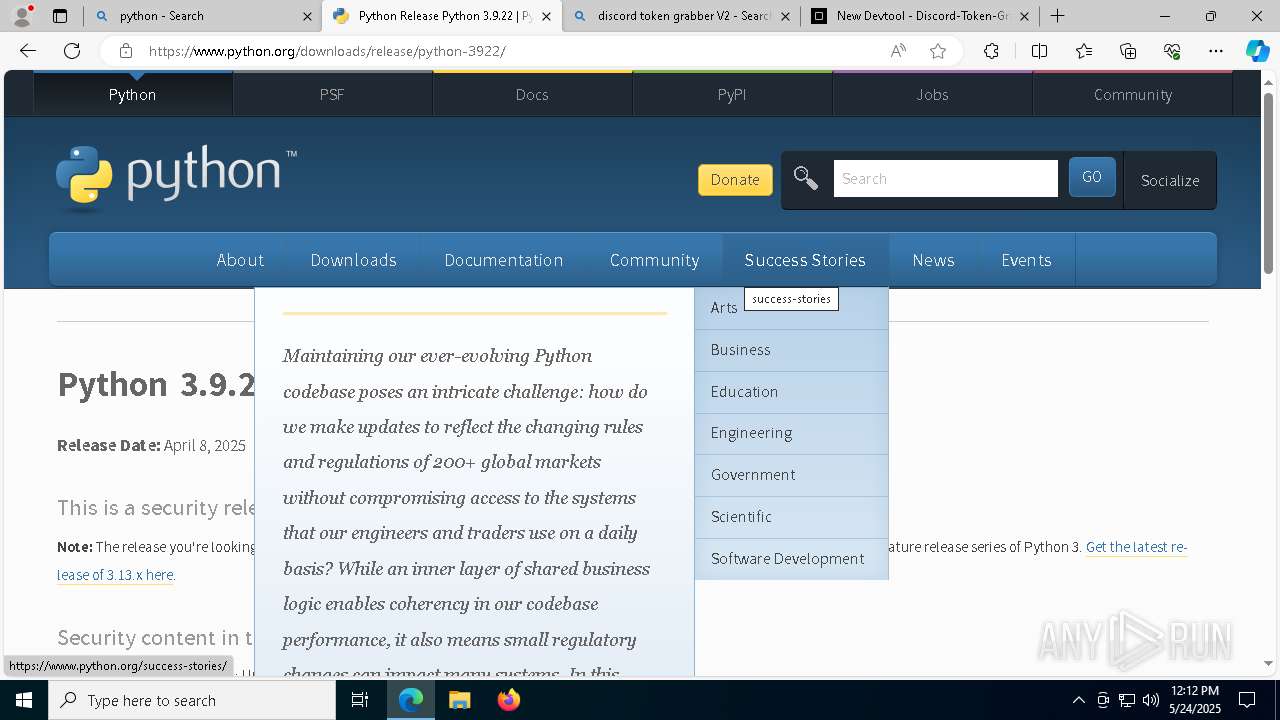Open Microsoft Edge from taskbar
The height and width of the screenshot is (720, 1280).
pos(411,700)
